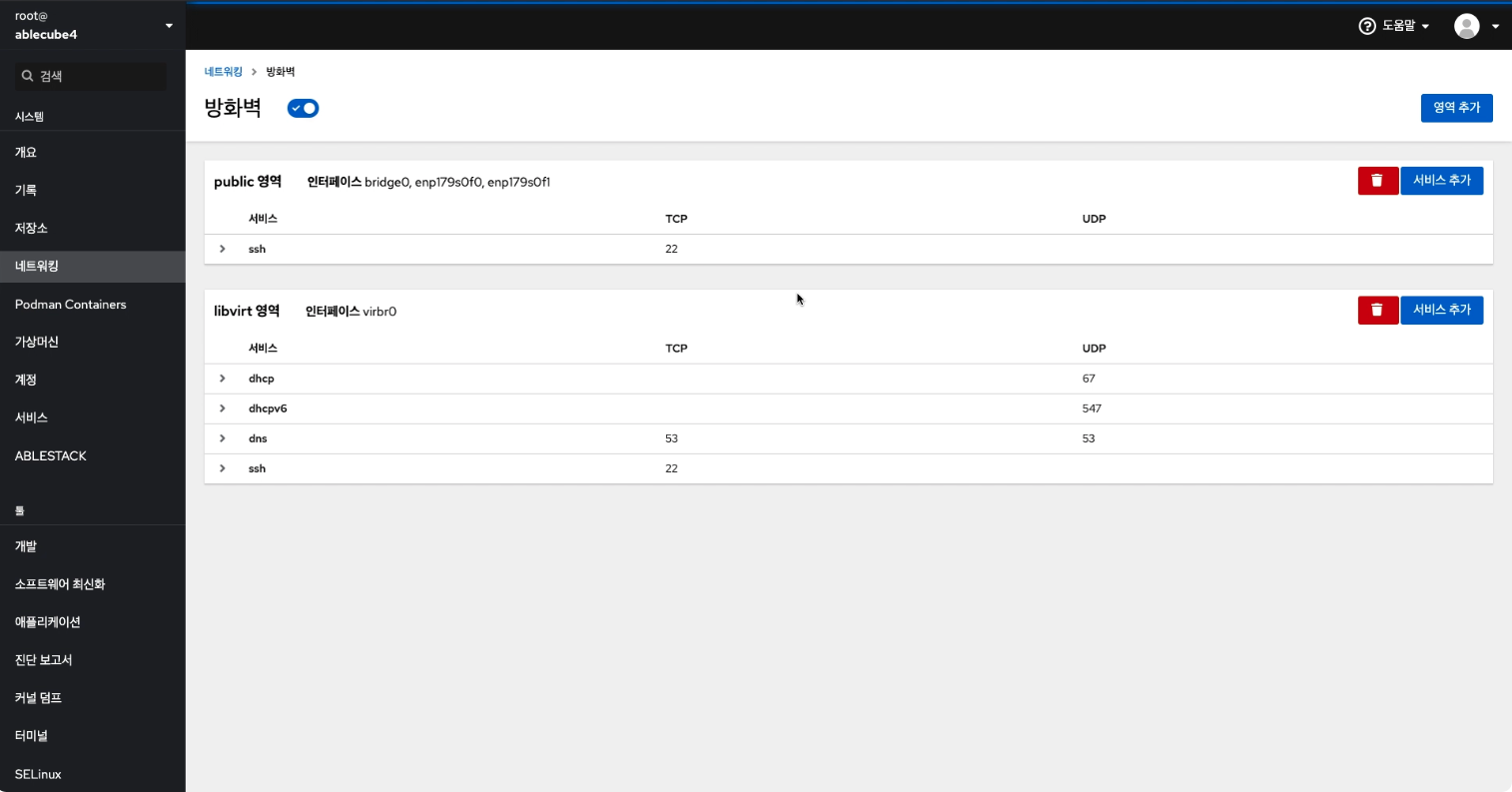Click the dhcp UDP port '67'
Screen dimensions: 1512x792
pos(1089,379)
